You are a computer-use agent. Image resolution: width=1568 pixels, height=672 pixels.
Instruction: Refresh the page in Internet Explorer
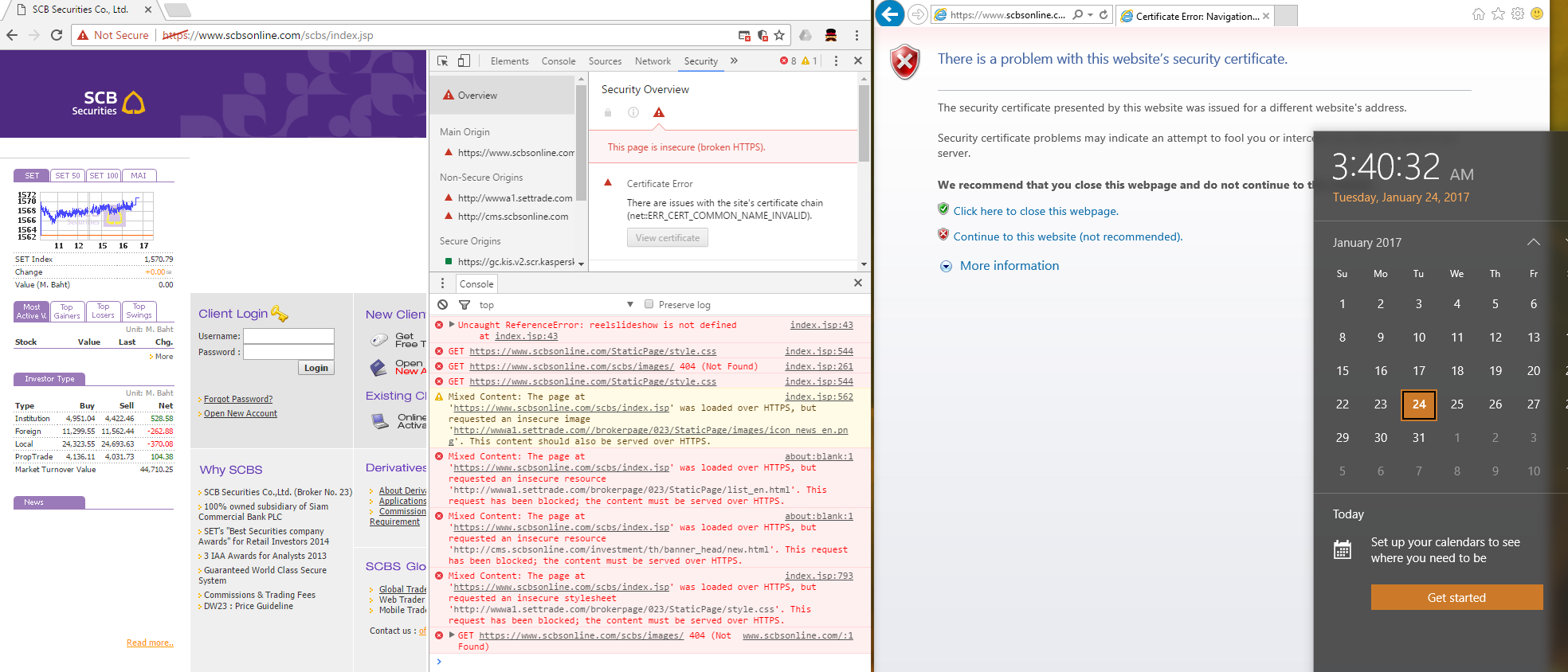1103,14
